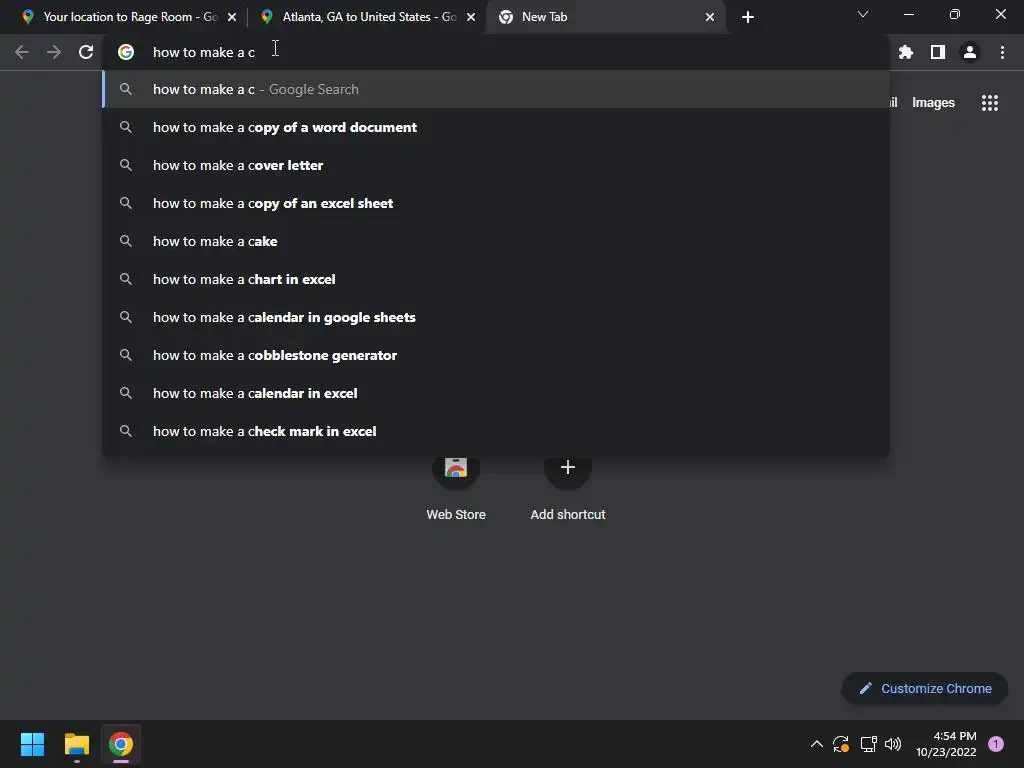Click search icon beside 'cake' suggestion
Screen dimensions: 1024x768
[x=126, y=241]
